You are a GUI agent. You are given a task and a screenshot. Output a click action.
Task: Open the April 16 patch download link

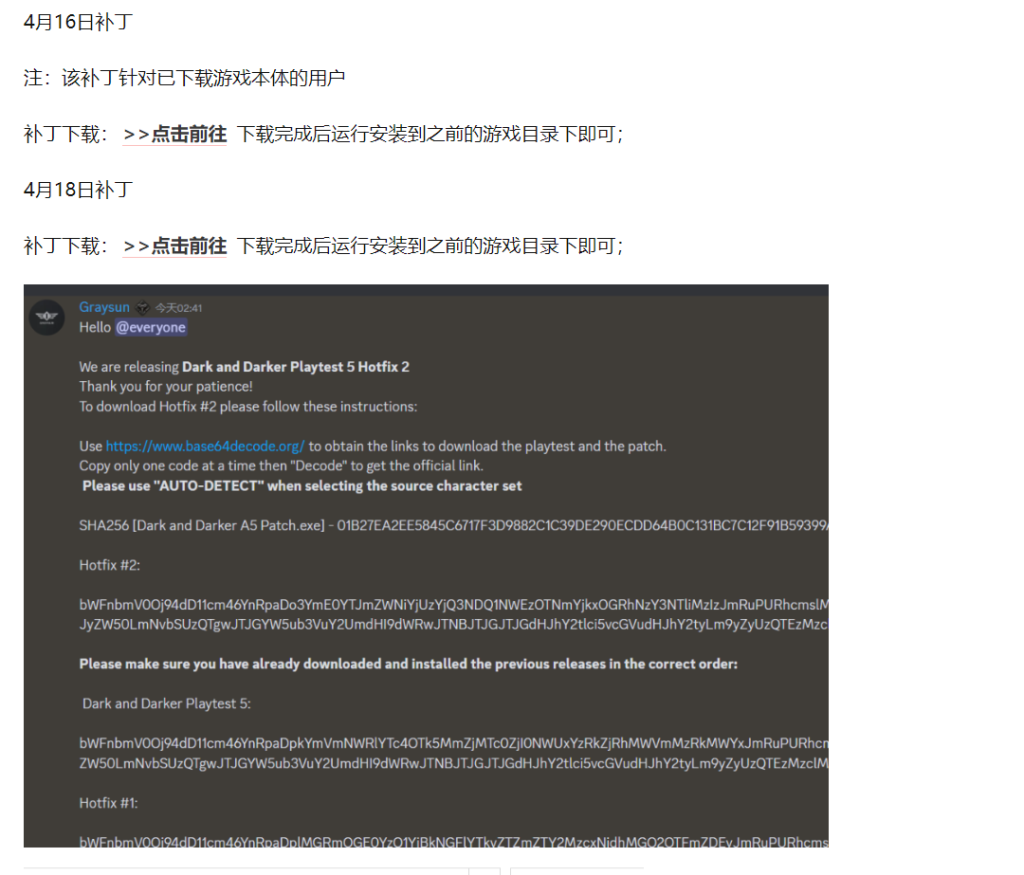tap(174, 135)
